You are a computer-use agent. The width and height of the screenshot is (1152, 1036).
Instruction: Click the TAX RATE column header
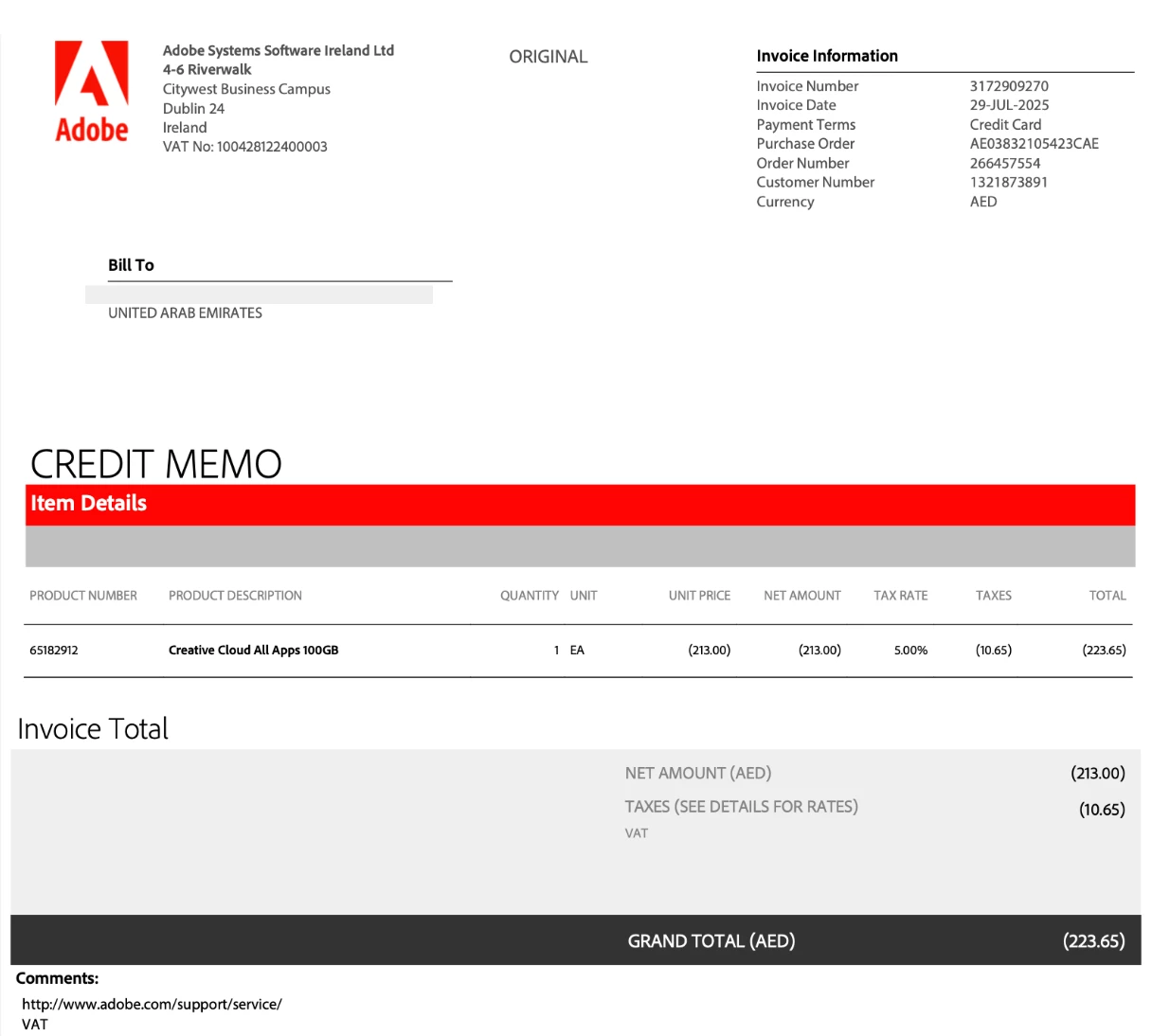tap(900, 596)
